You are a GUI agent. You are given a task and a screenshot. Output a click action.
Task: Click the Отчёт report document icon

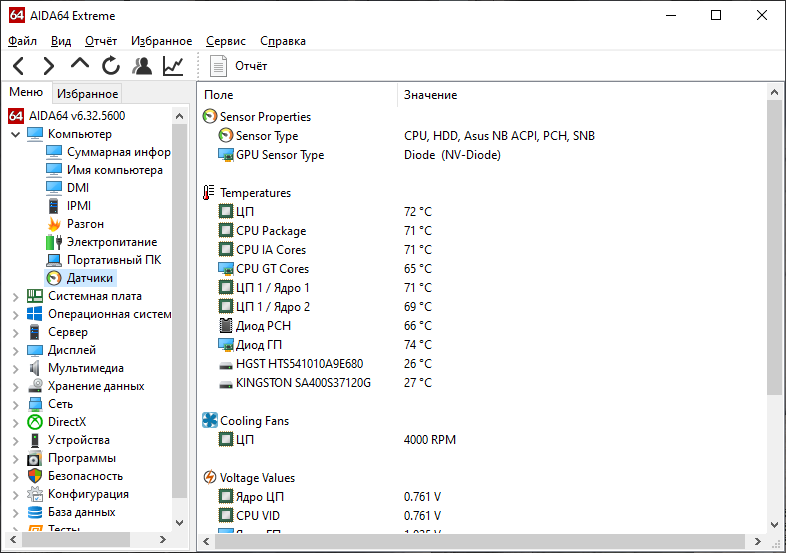pyautogui.click(x=218, y=66)
